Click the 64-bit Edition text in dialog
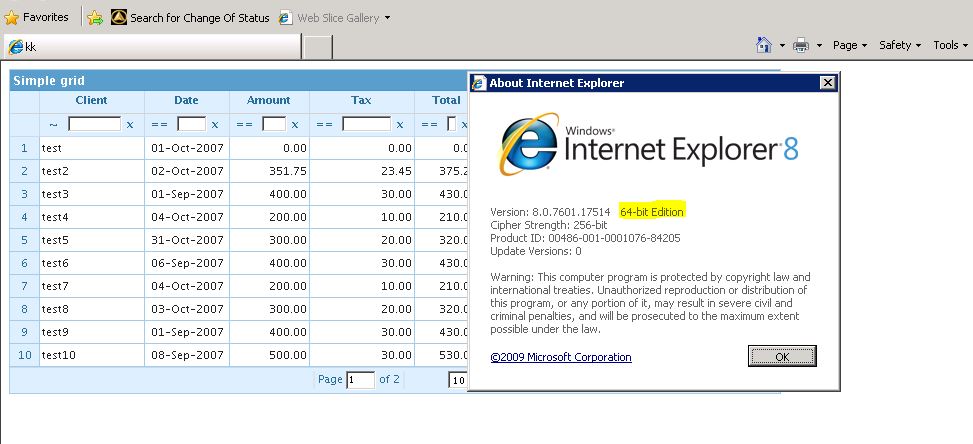The height and width of the screenshot is (444, 973). click(x=652, y=212)
